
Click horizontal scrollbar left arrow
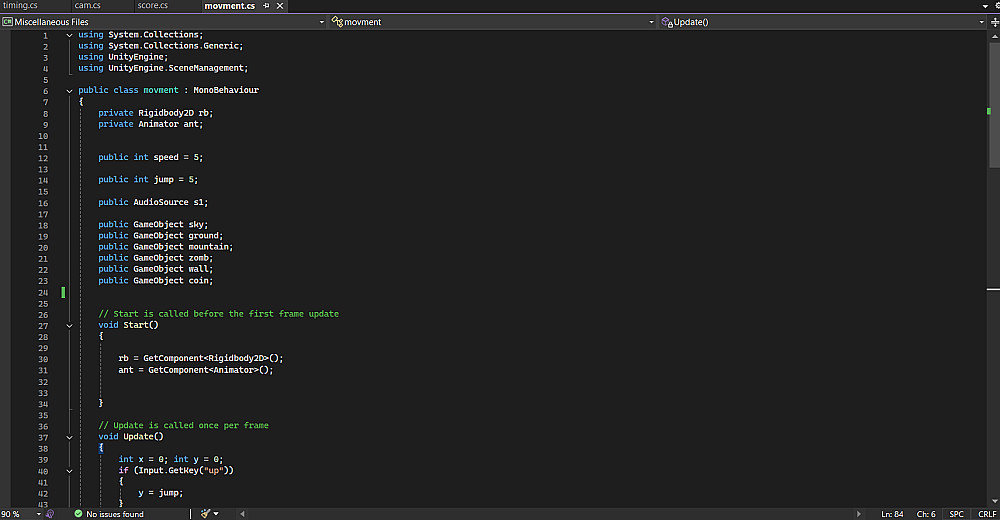[242, 514]
